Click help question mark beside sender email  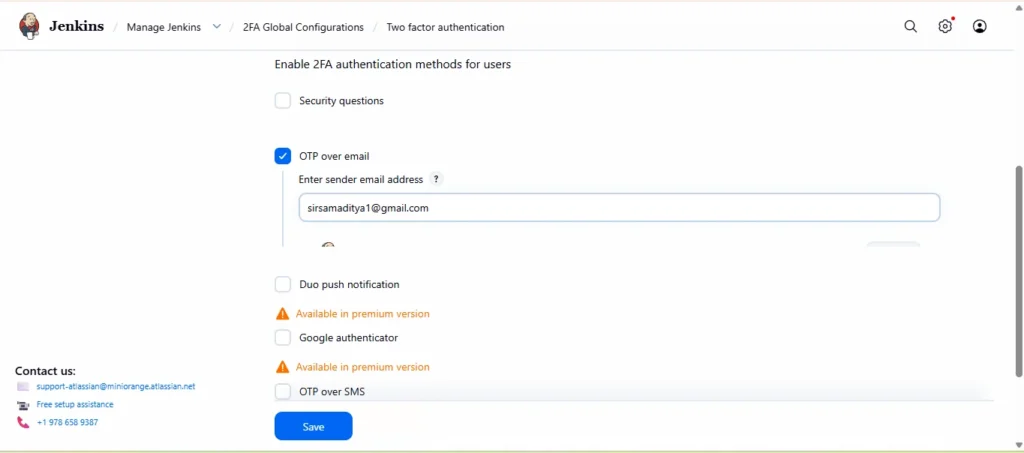(x=436, y=180)
